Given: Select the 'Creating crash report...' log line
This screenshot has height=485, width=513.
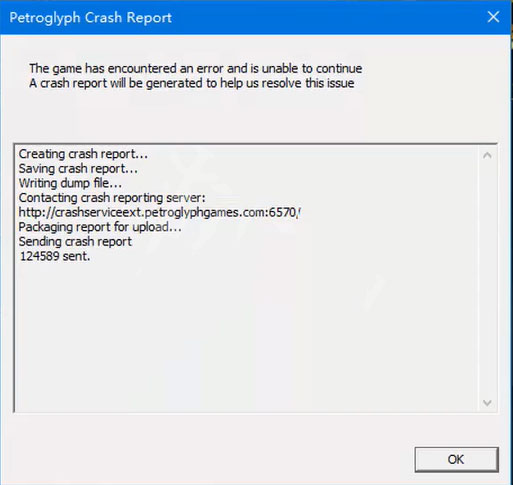Looking at the screenshot, I should click(83, 154).
